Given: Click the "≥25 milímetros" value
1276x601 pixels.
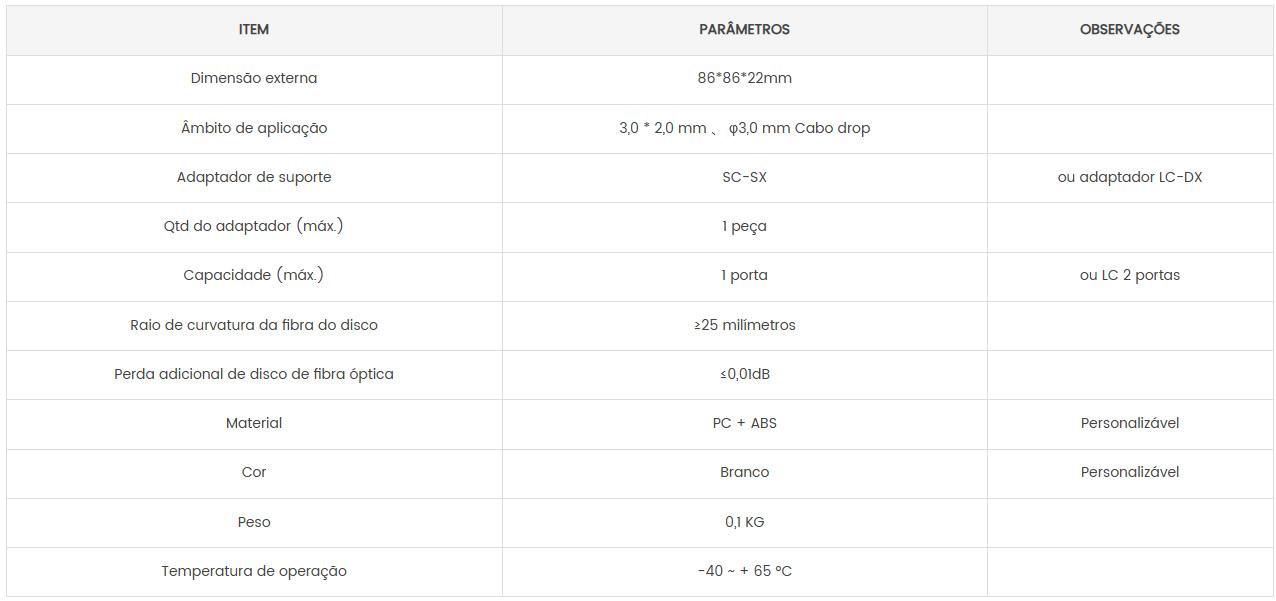Looking at the screenshot, I should tap(744, 325).
